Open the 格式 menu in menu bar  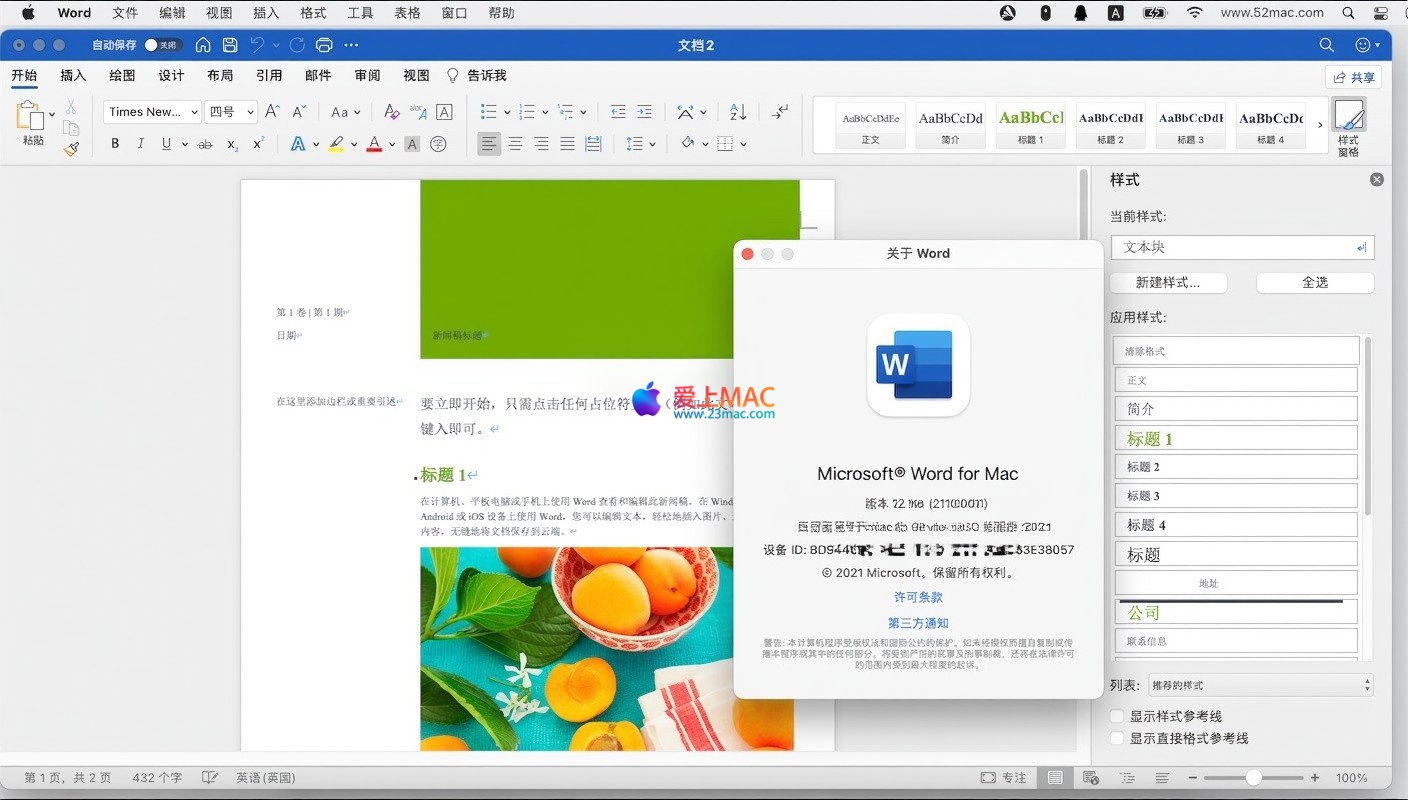pos(313,13)
